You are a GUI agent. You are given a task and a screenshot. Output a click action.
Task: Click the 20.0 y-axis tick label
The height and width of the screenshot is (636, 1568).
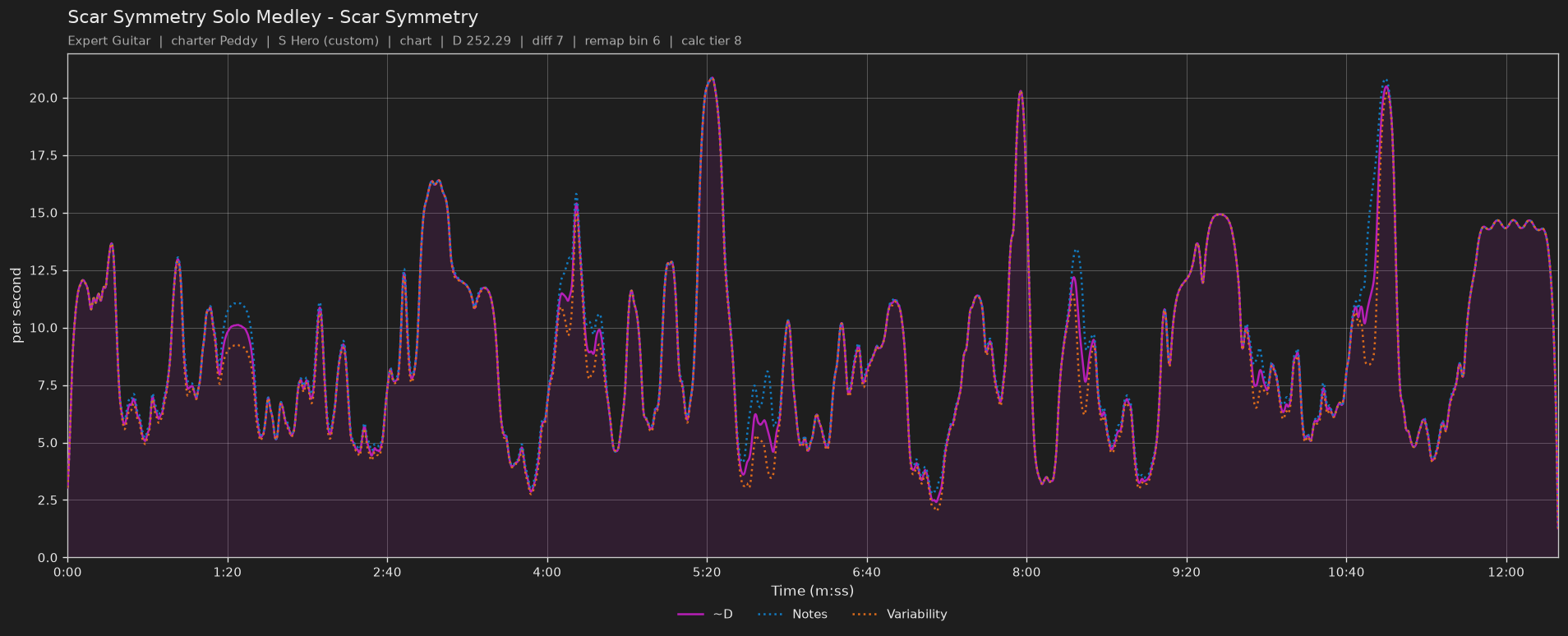44,98
